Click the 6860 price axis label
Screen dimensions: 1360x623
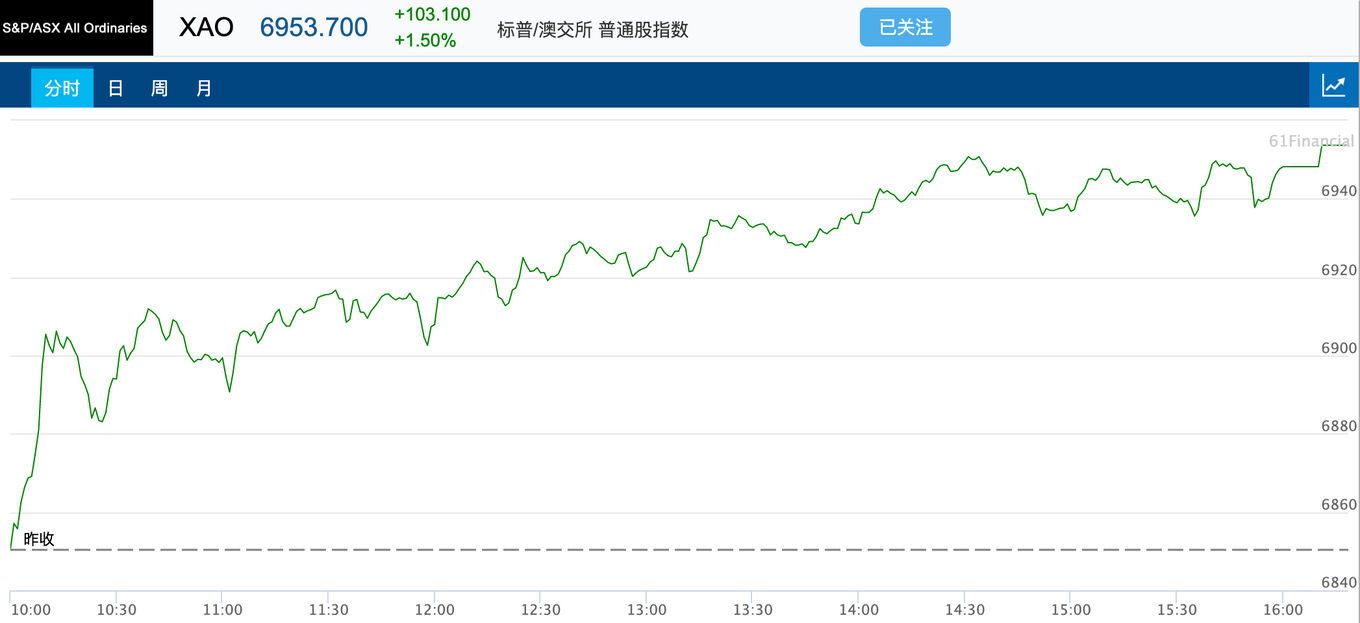[x=1339, y=505]
